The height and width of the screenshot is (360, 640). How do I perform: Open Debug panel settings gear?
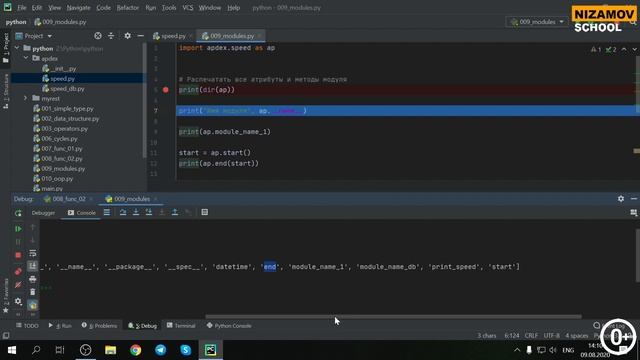point(621,199)
